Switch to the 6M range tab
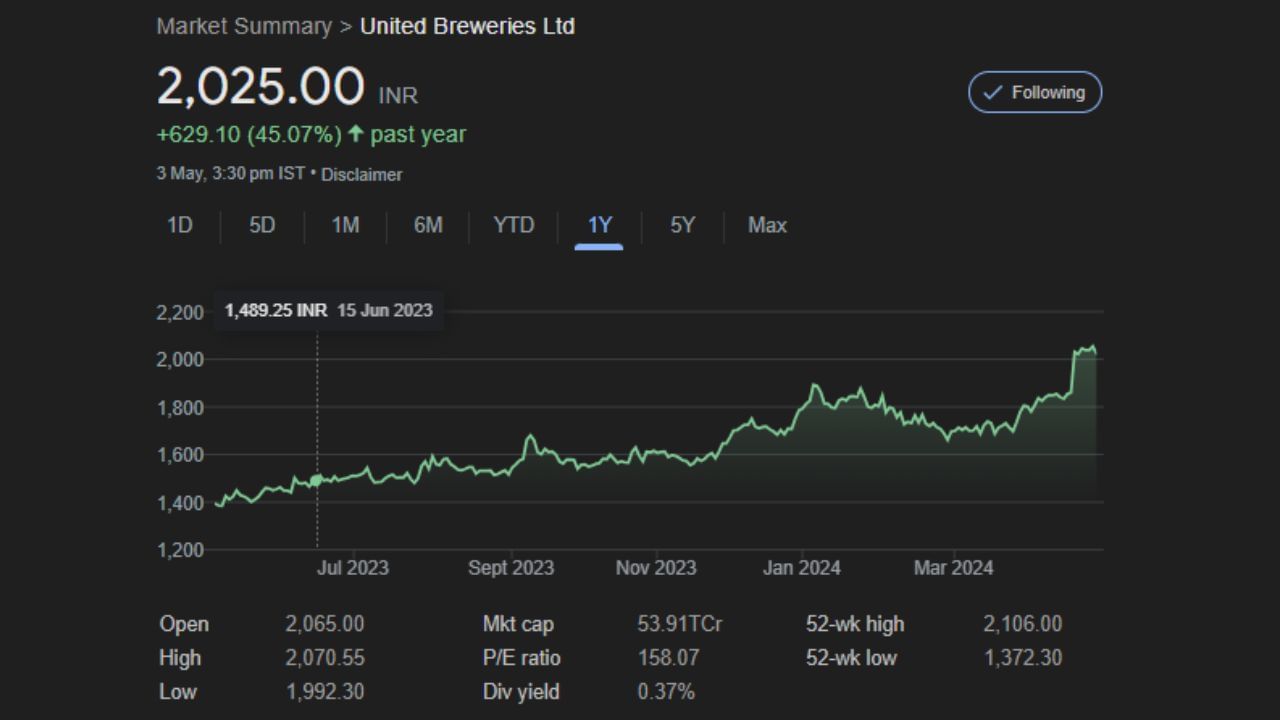 click(428, 225)
